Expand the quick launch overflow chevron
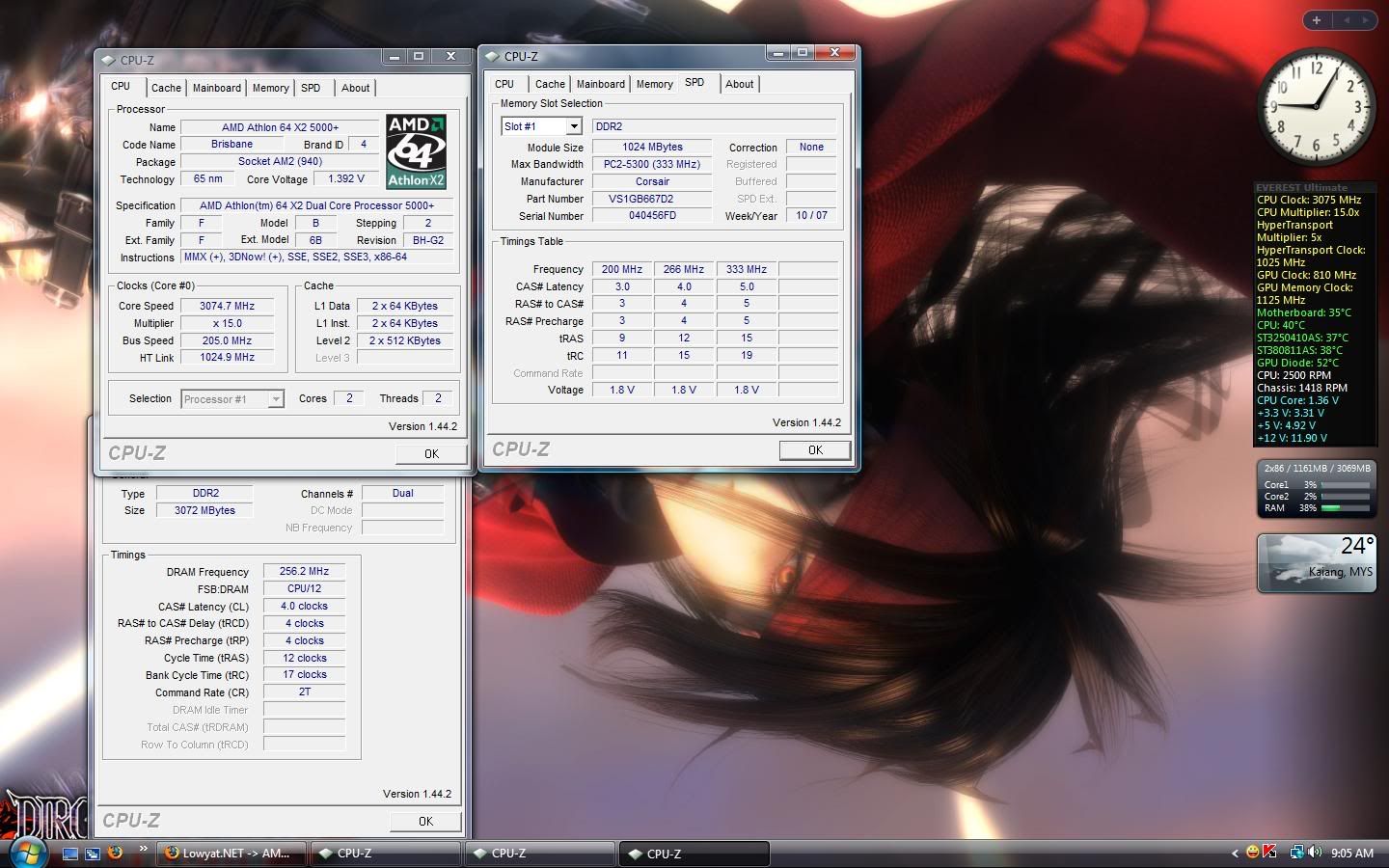Screen dimensions: 1389x868 144,849
